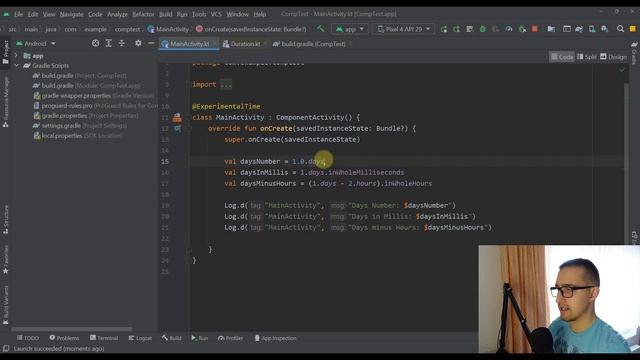The width and height of the screenshot is (640, 360).
Task: Open the Build Variants sidebar button
Action: (x=5, y=305)
